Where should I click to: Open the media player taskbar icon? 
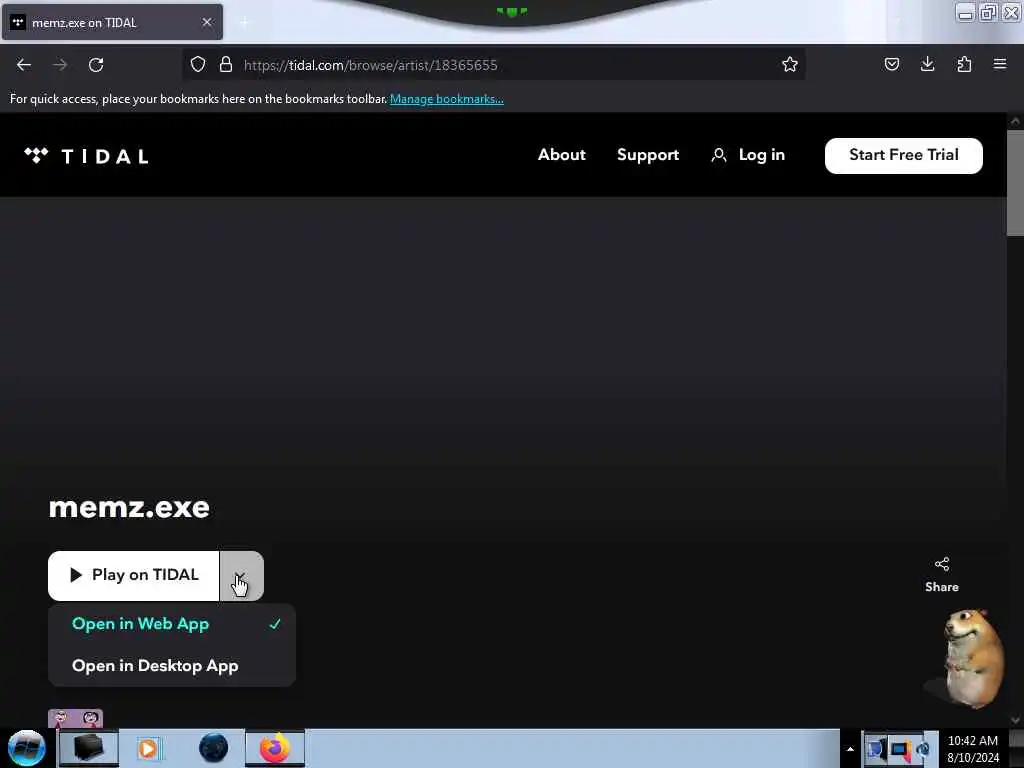(148, 748)
